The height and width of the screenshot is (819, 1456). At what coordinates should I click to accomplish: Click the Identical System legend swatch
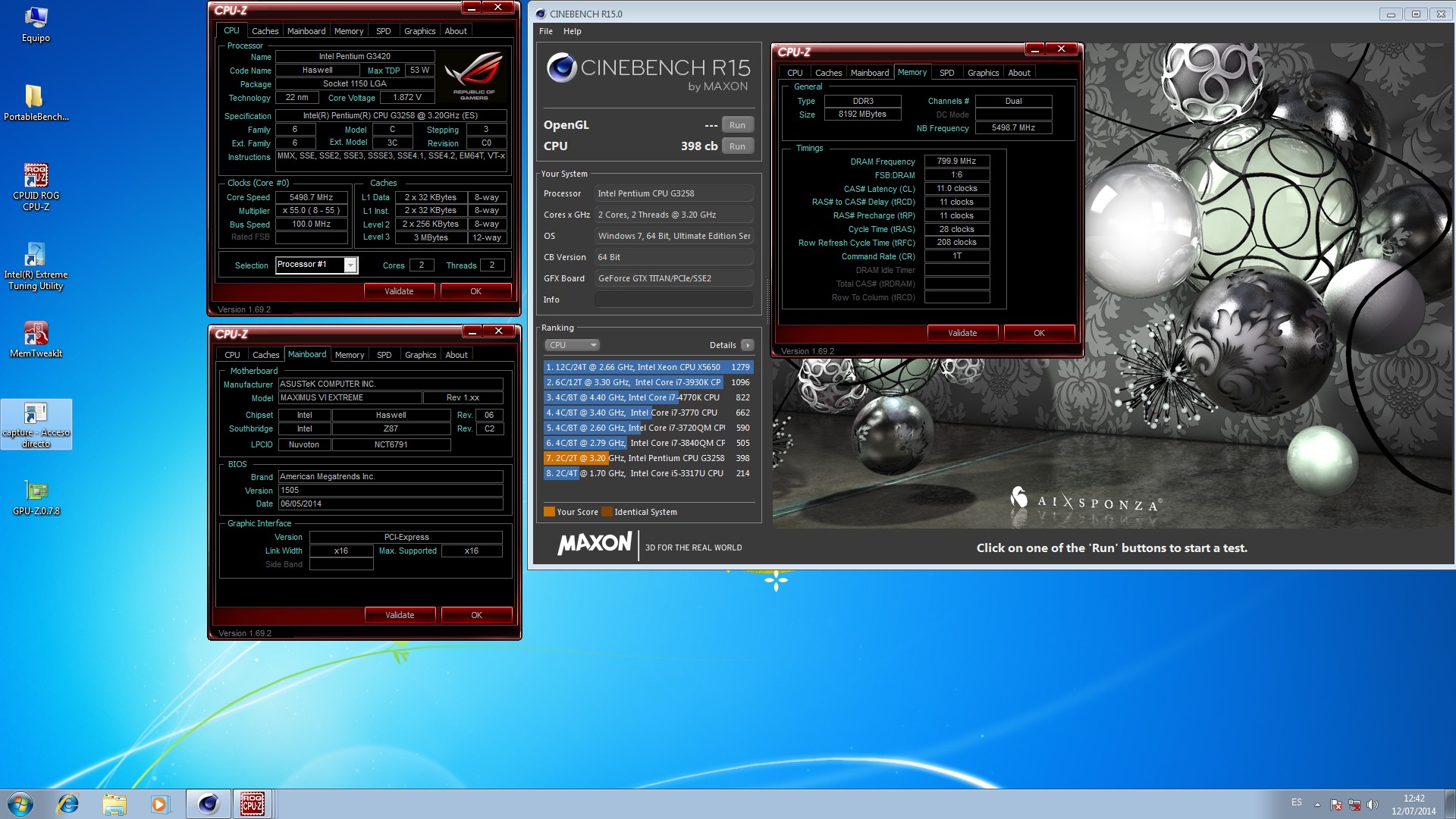[x=607, y=512]
